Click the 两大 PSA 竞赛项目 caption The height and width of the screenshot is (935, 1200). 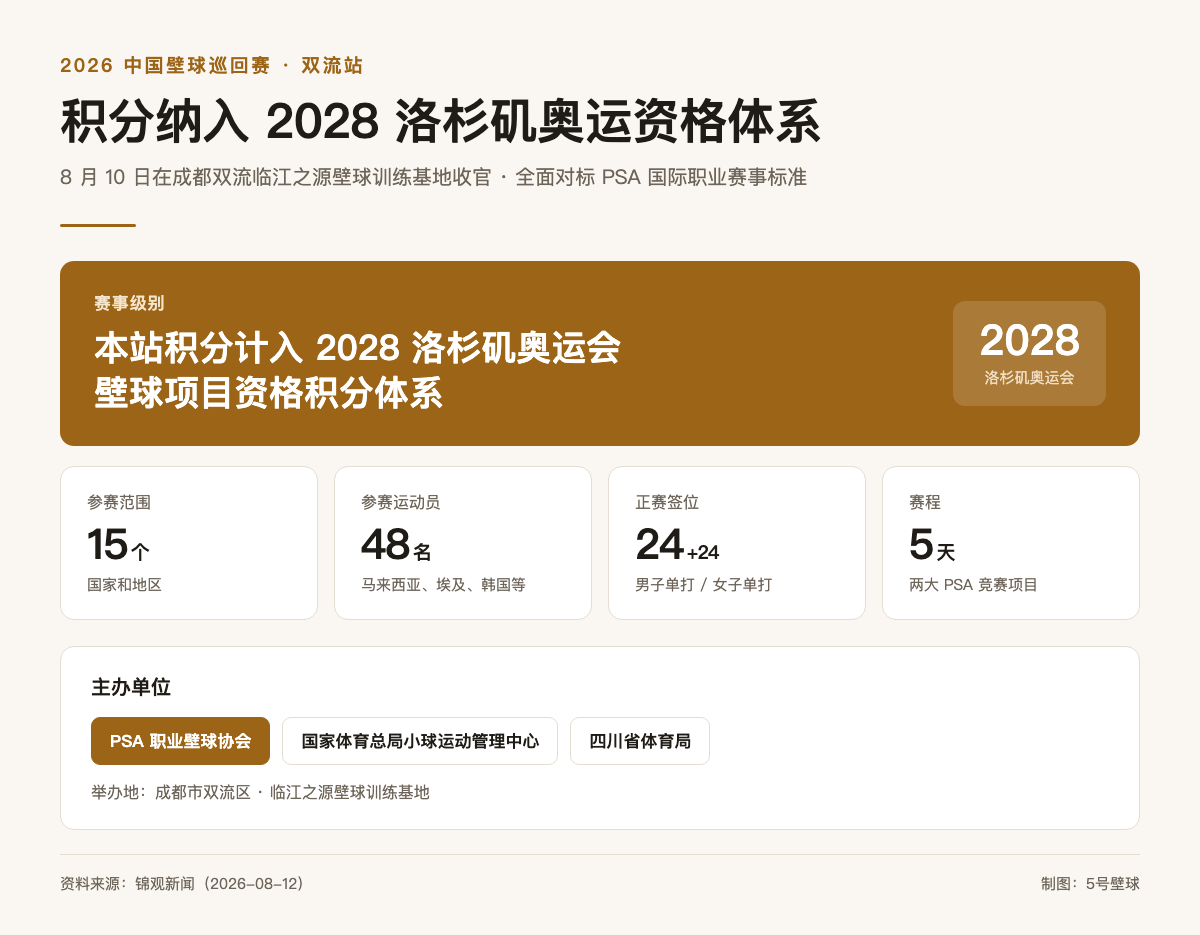click(x=973, y=585)
